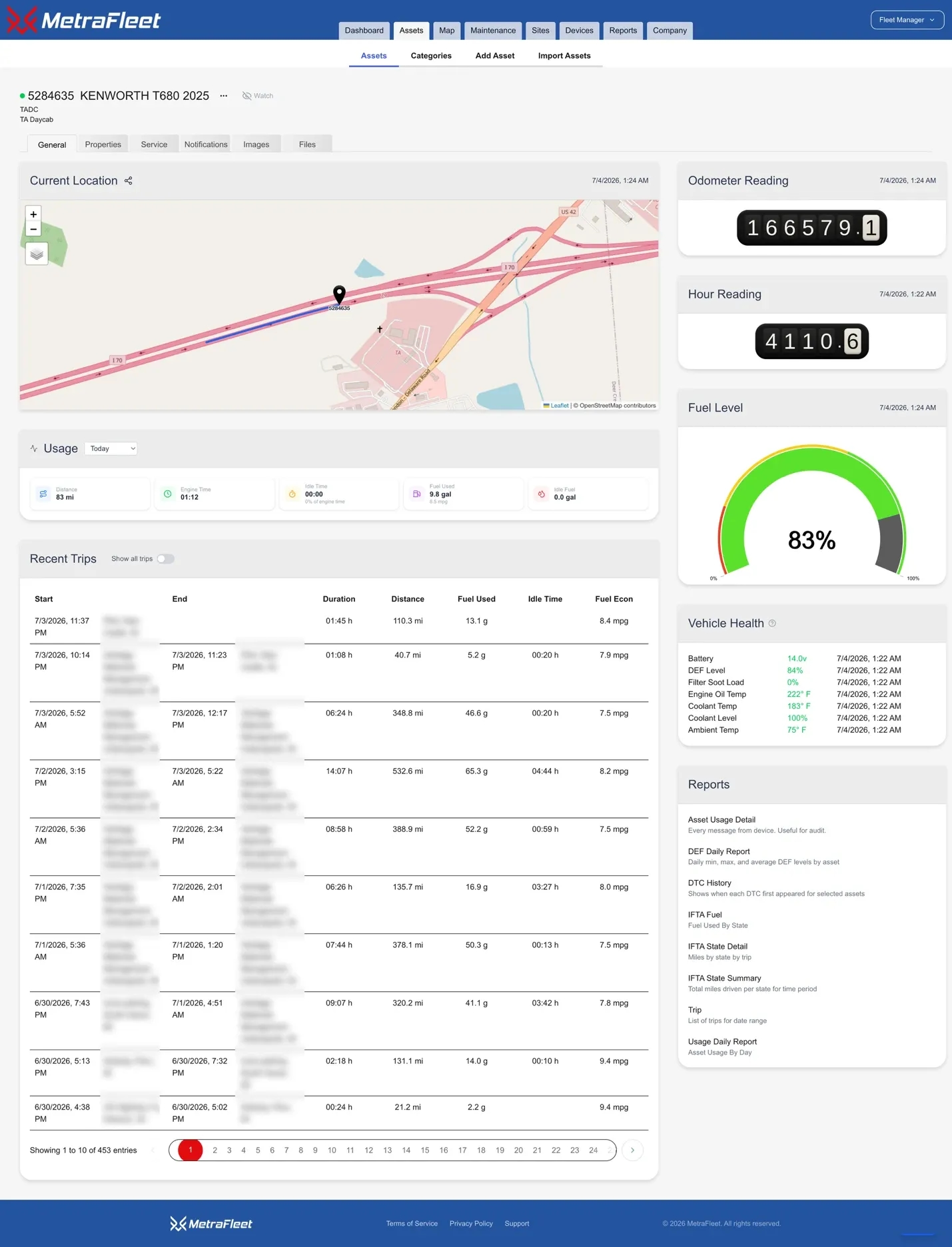This screenshot has height=1247, width=952.
Task: Open Asset Usage Detail report
Action: click(722, 820)
